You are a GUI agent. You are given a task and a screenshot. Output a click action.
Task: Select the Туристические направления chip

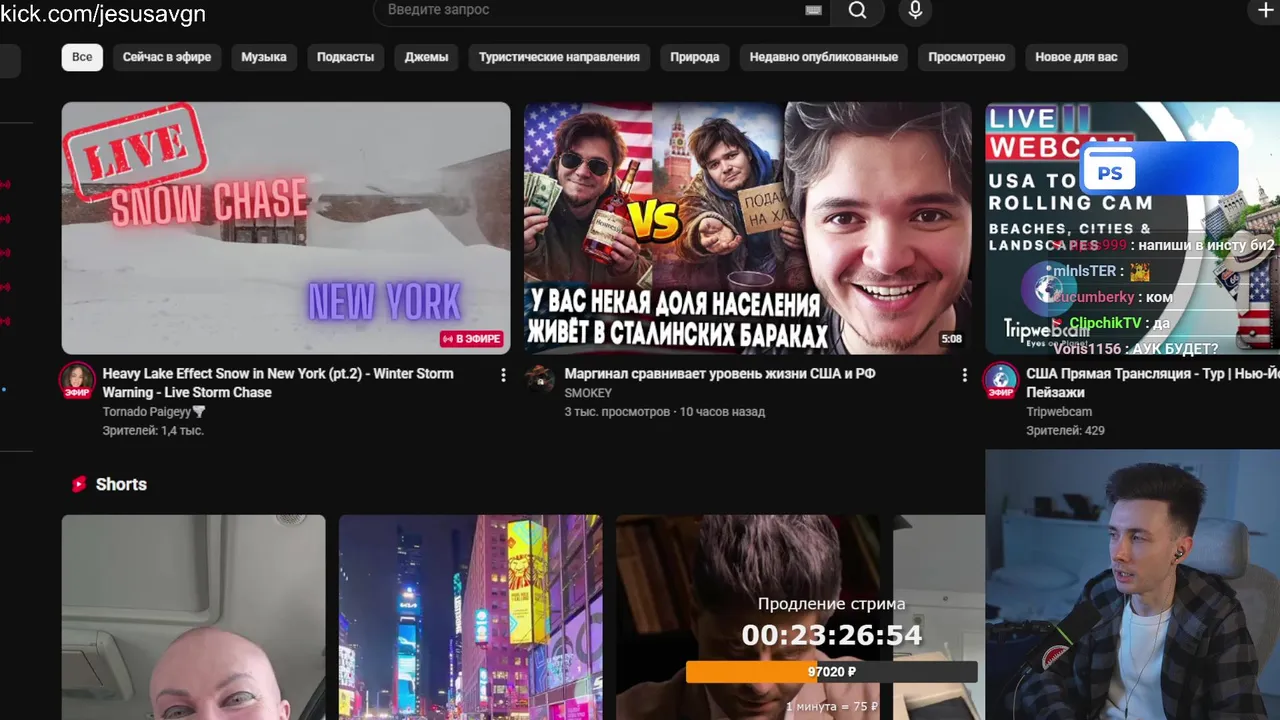pyautogui.click(x=559, y=57)
